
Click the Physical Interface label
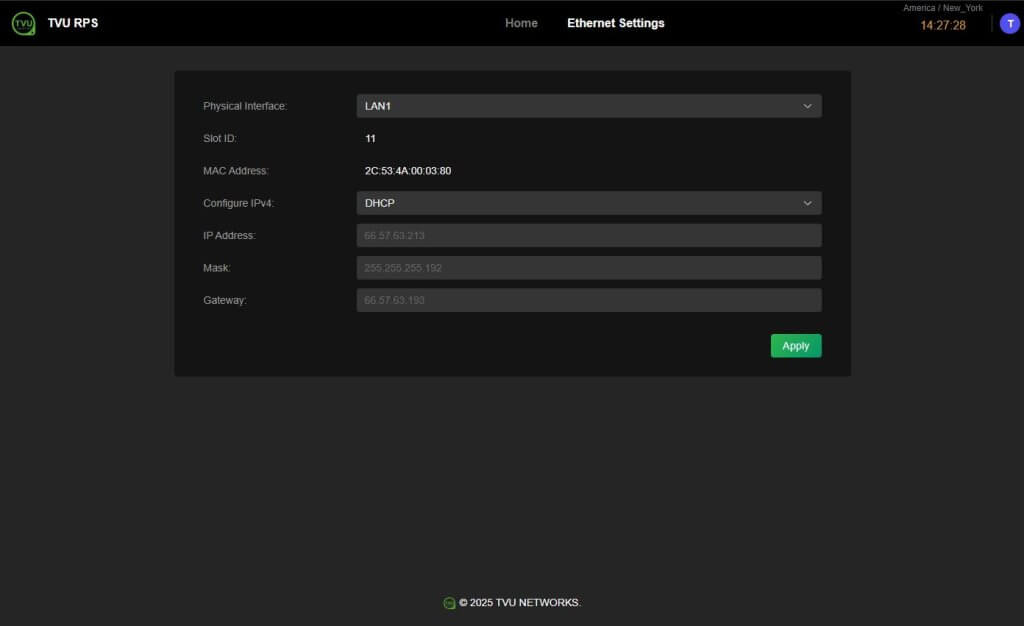[x=245, y=106]
